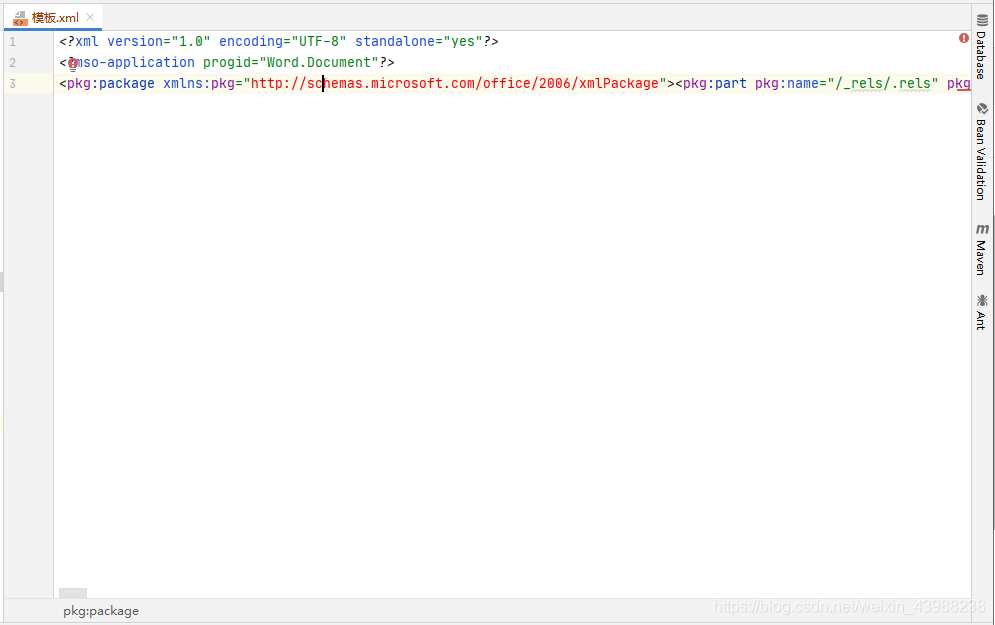Open the Maven tool window
The width and height of the screenshot is (995, 625).
(x=982, y=249)
